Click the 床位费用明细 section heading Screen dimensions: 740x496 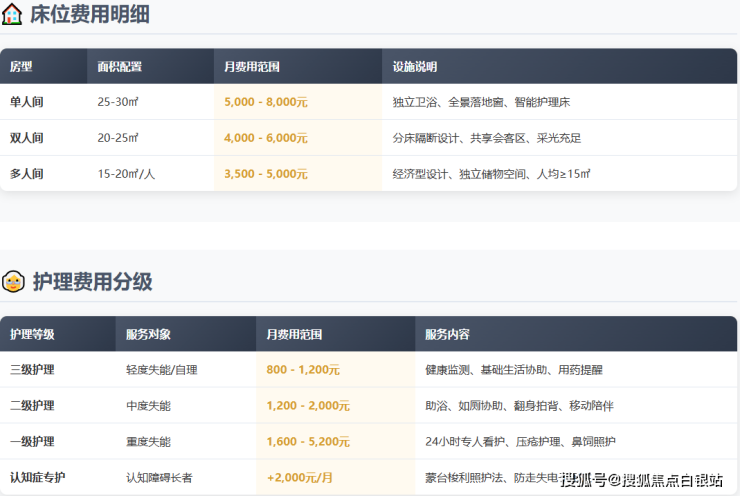(x=92, y=15)
